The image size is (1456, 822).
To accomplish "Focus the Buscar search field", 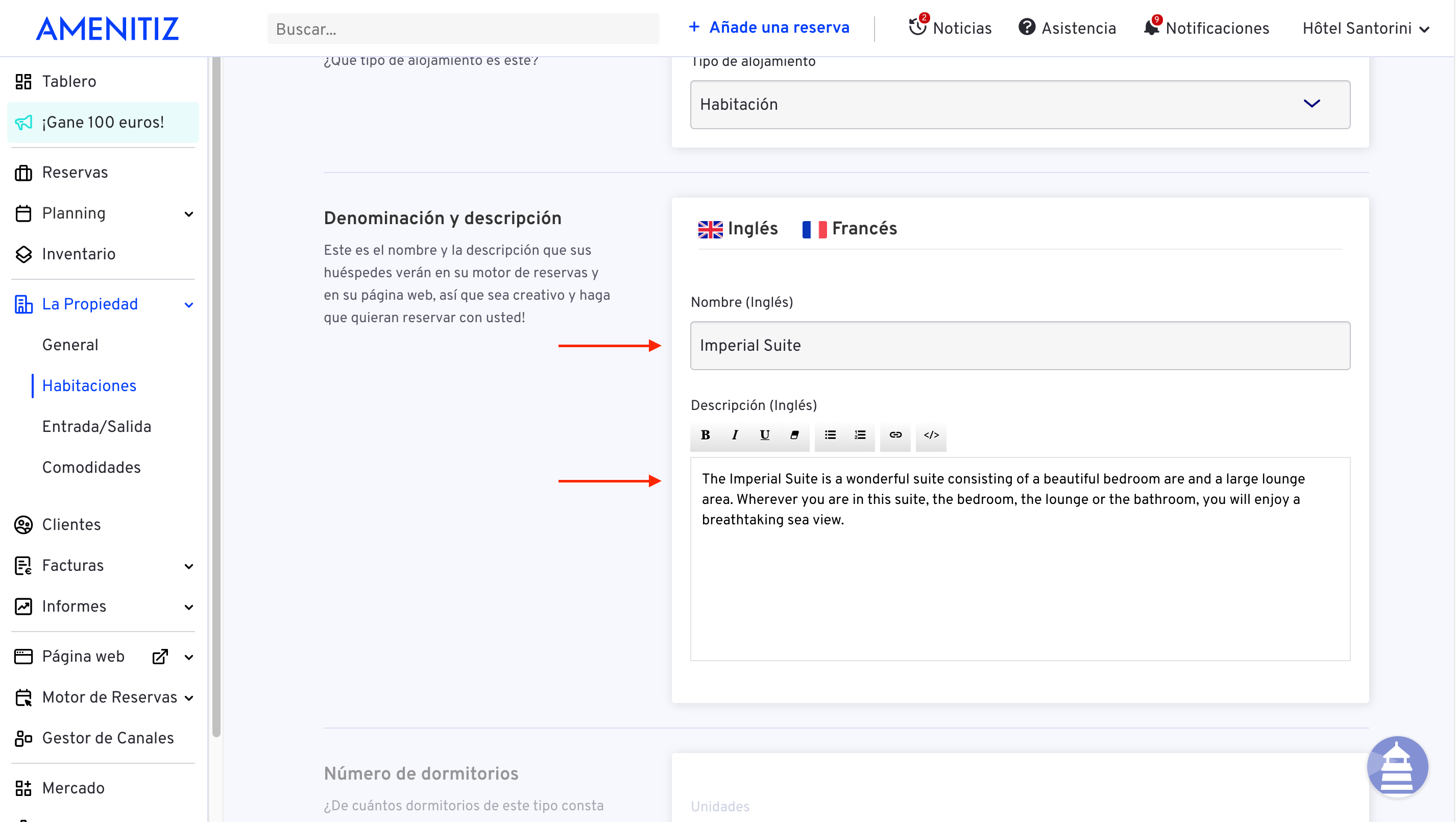I will pyautogui.click(x=463, y=29).
